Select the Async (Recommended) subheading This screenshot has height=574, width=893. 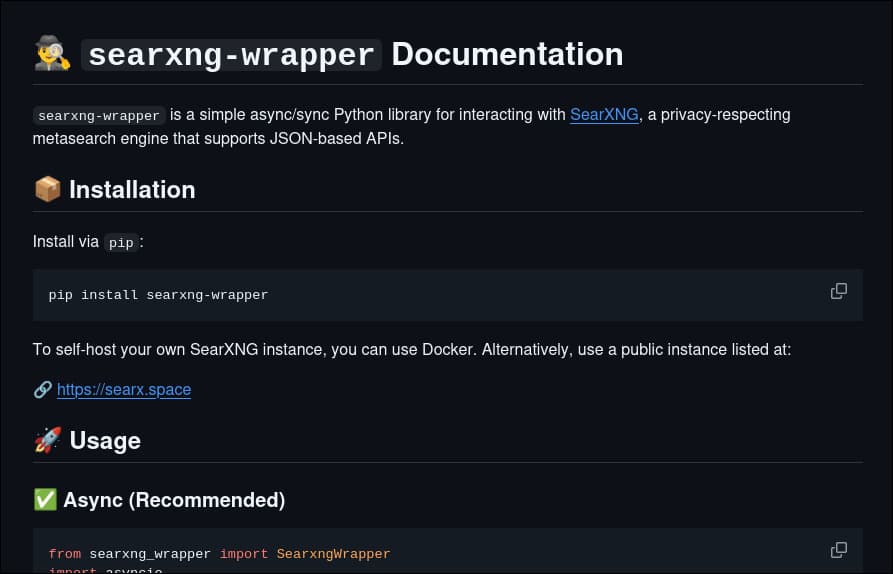click(174, 500)
